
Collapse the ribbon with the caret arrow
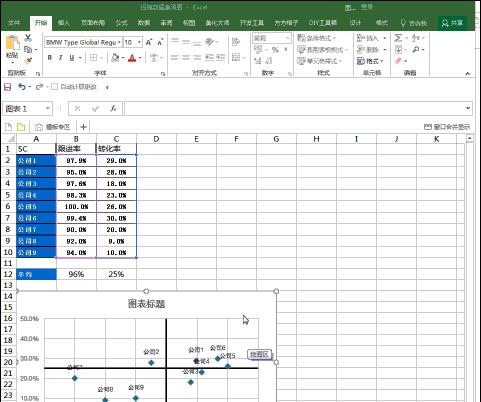pos(468,74)
